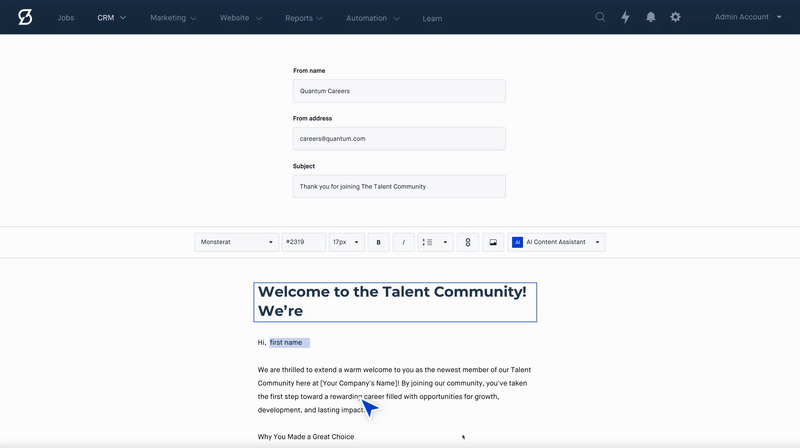The height and width of the screenshot is (448, 800).
Task: Expand the line spacing dropdown arrow
Action: point(445,242)
